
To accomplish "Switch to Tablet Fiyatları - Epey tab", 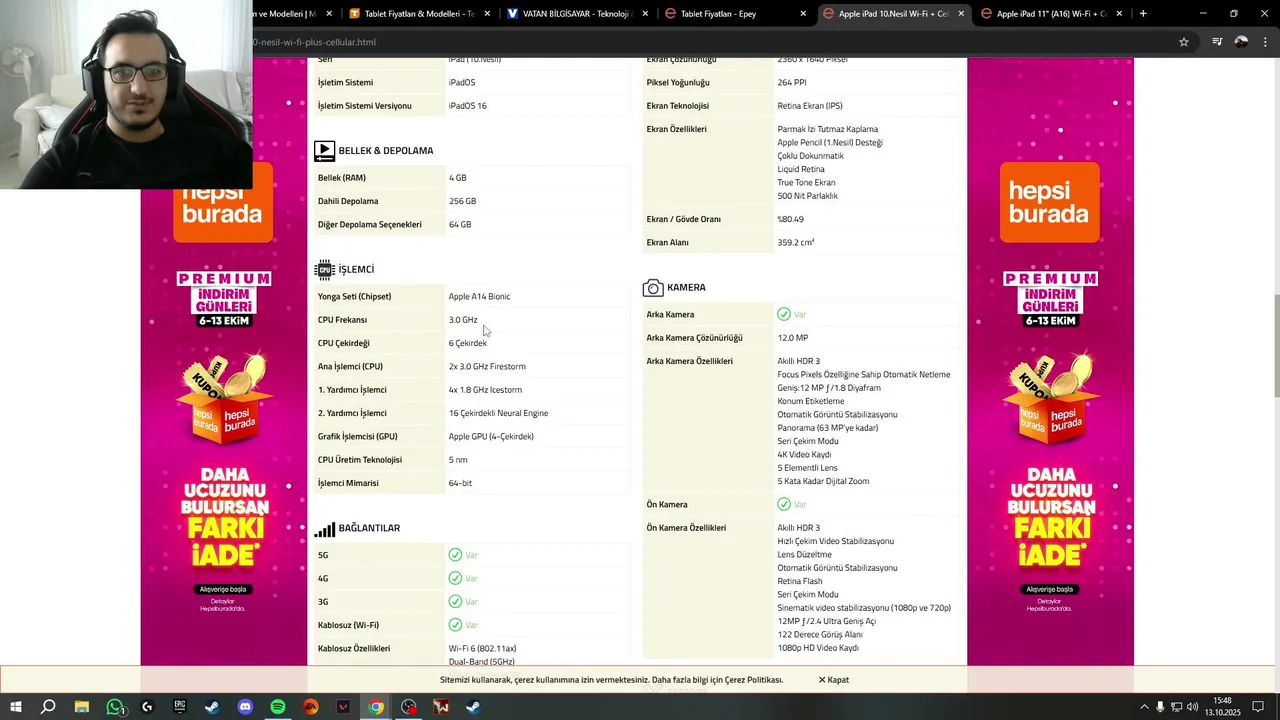I will click(x=734, y=14).
